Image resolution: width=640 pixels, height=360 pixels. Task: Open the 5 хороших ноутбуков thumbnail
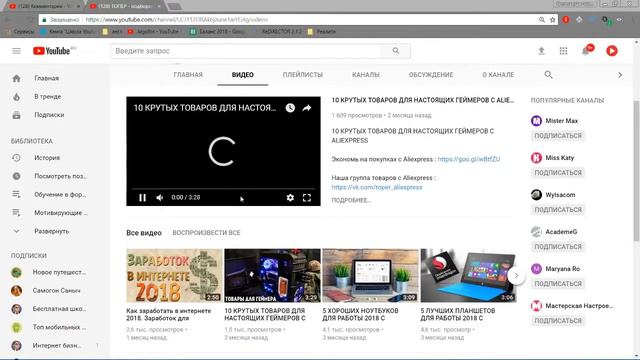[370, 276]
